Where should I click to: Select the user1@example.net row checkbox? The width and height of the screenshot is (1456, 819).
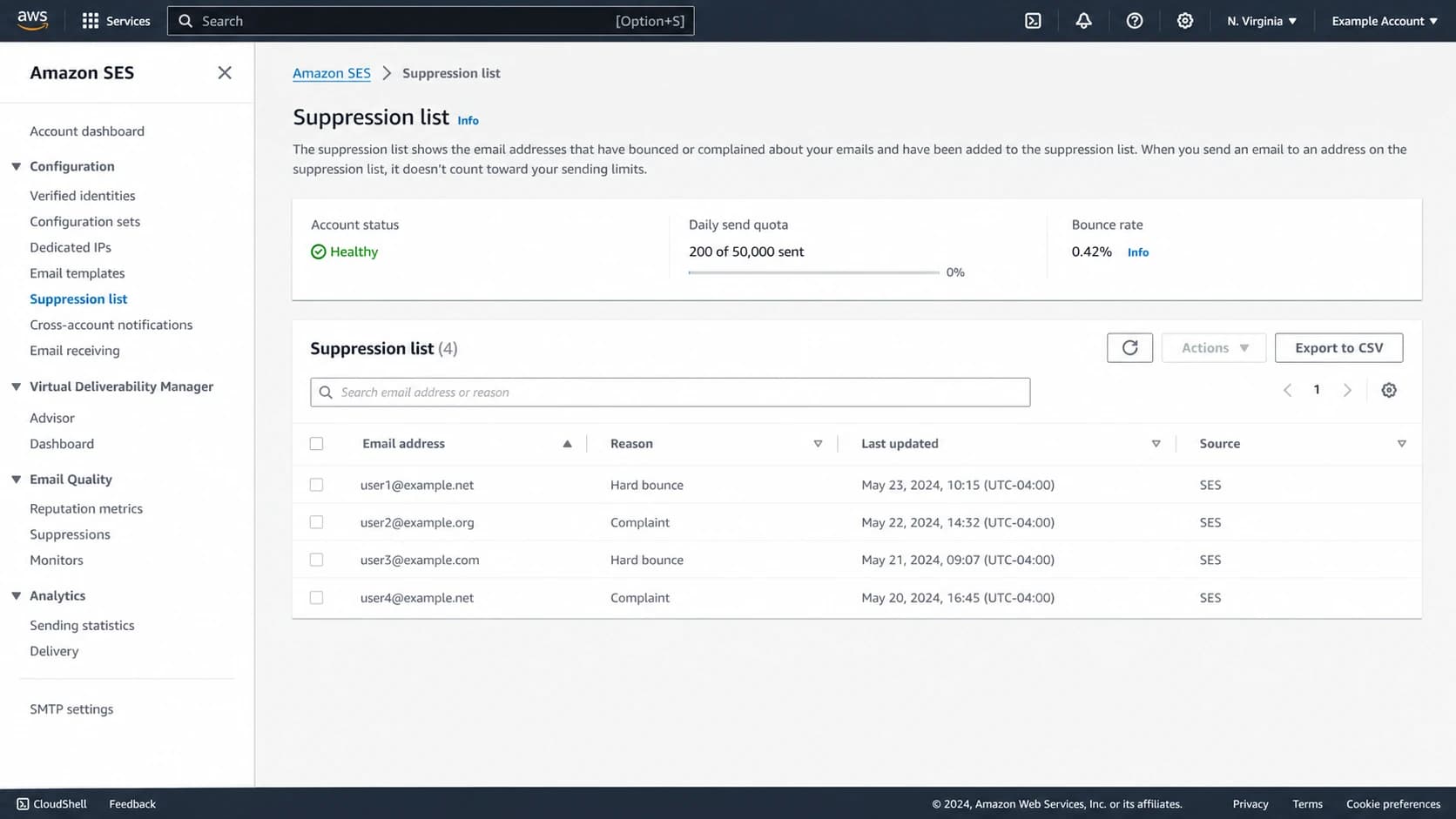[x=316, y=485]
